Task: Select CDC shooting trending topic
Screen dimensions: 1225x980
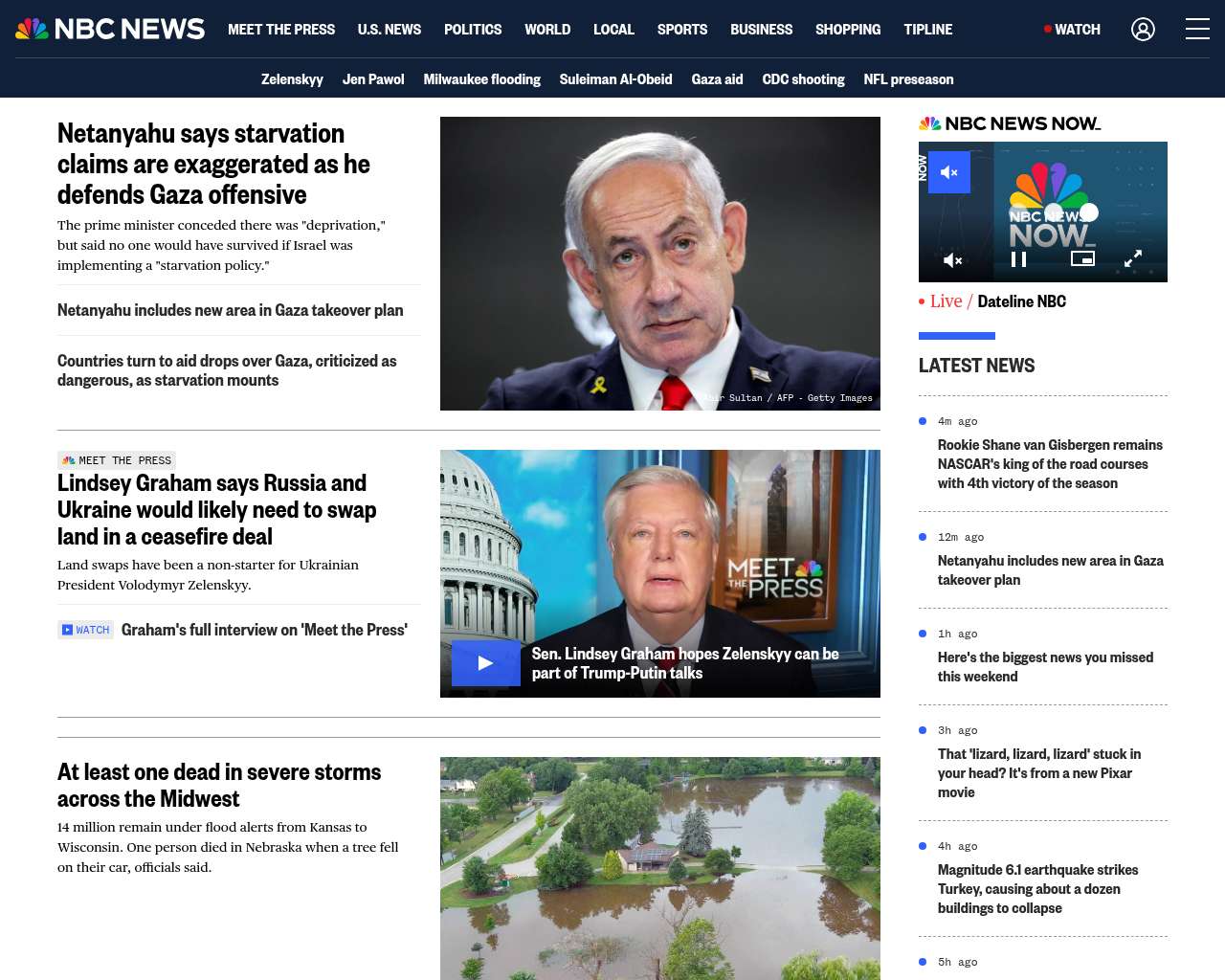Action: pyautogui.click(x=804, y=79)
